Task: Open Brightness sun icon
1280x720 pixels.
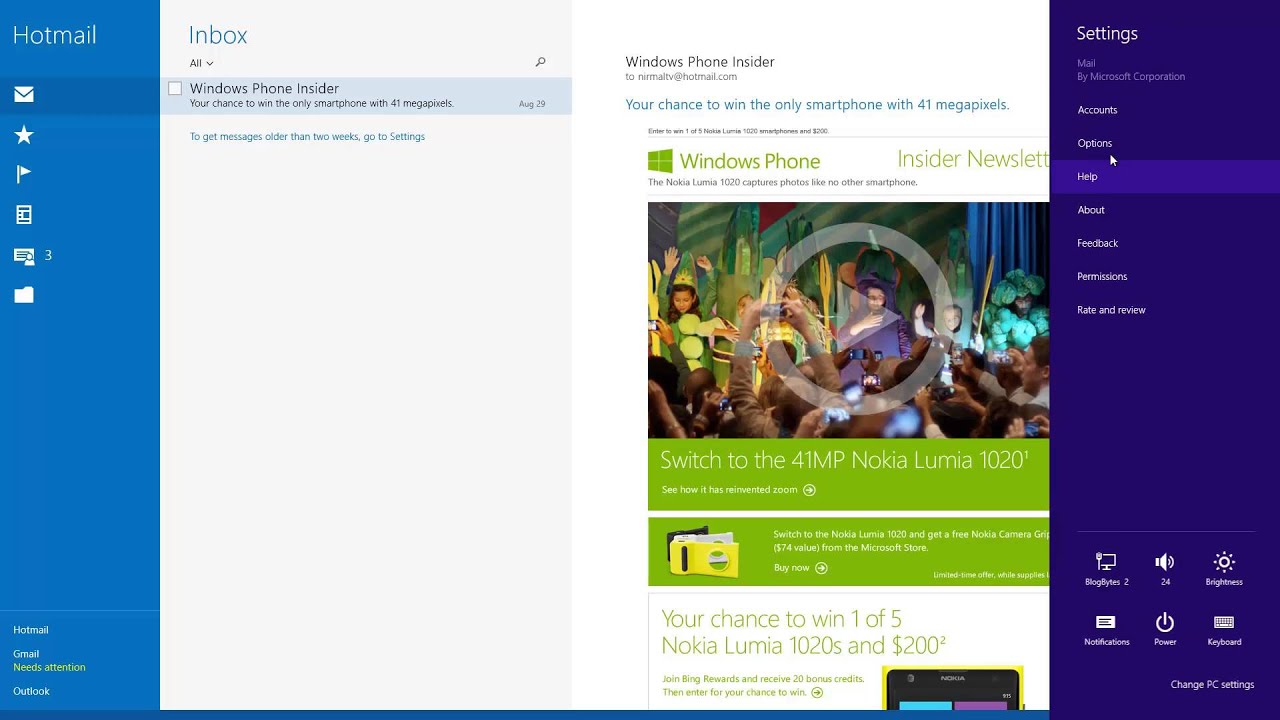Action: (1224, 562)
